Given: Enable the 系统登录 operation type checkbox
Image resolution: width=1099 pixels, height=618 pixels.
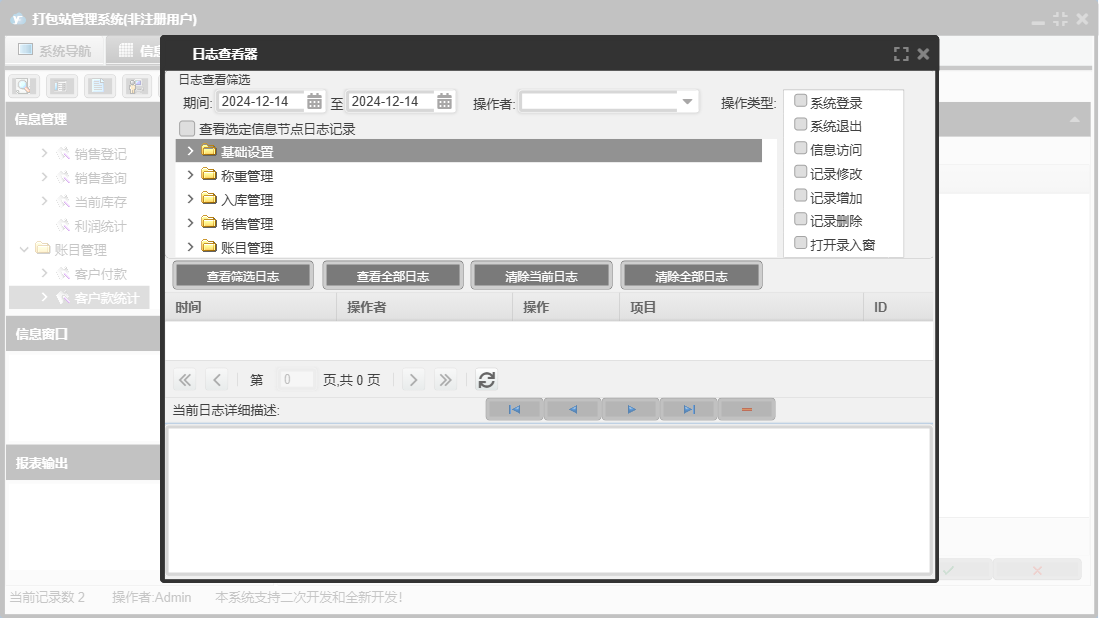Looking at the screenshot, I should click(x=800, y=101).
